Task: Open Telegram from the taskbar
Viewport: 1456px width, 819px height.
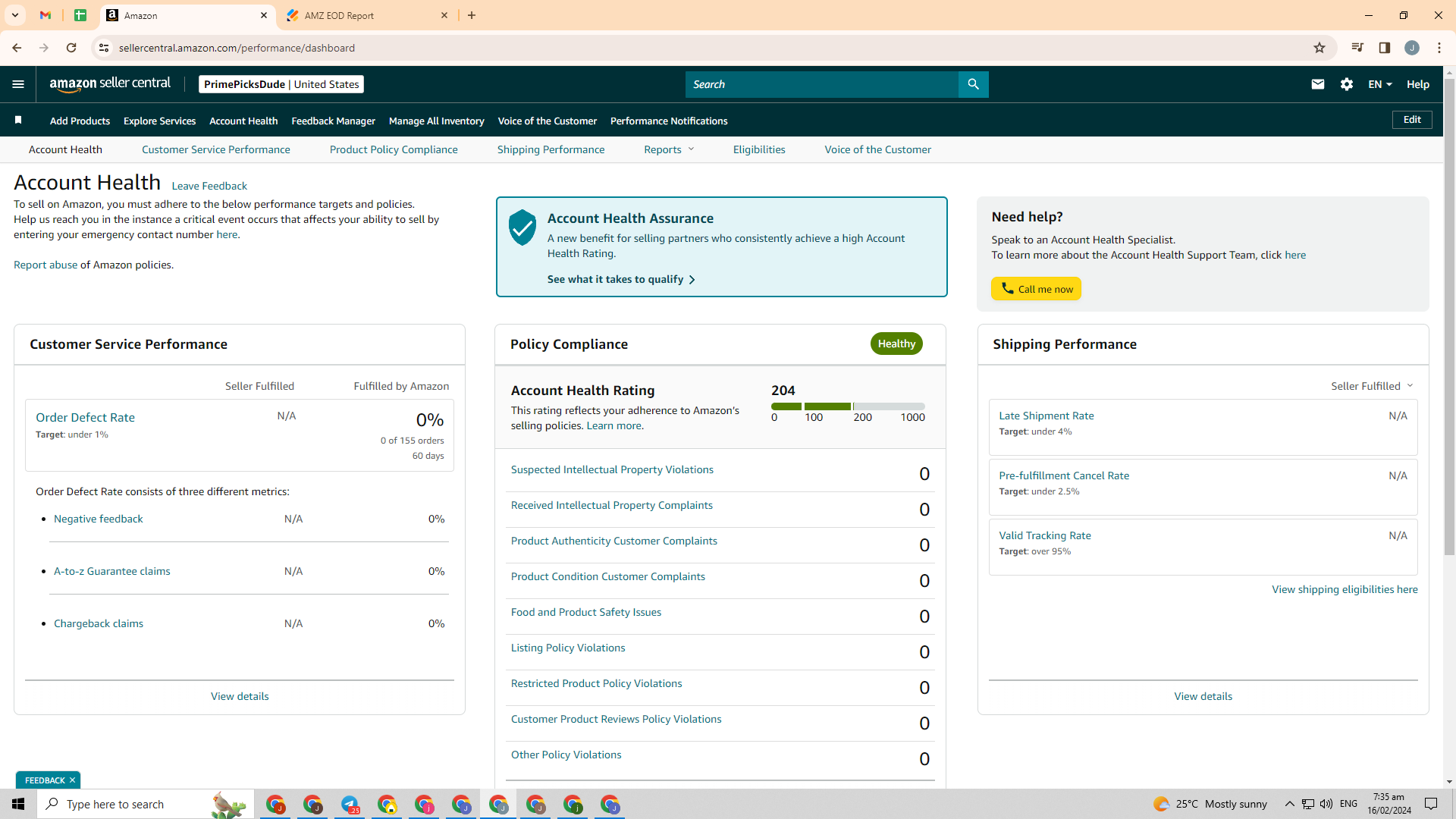Action: [350, 804]
